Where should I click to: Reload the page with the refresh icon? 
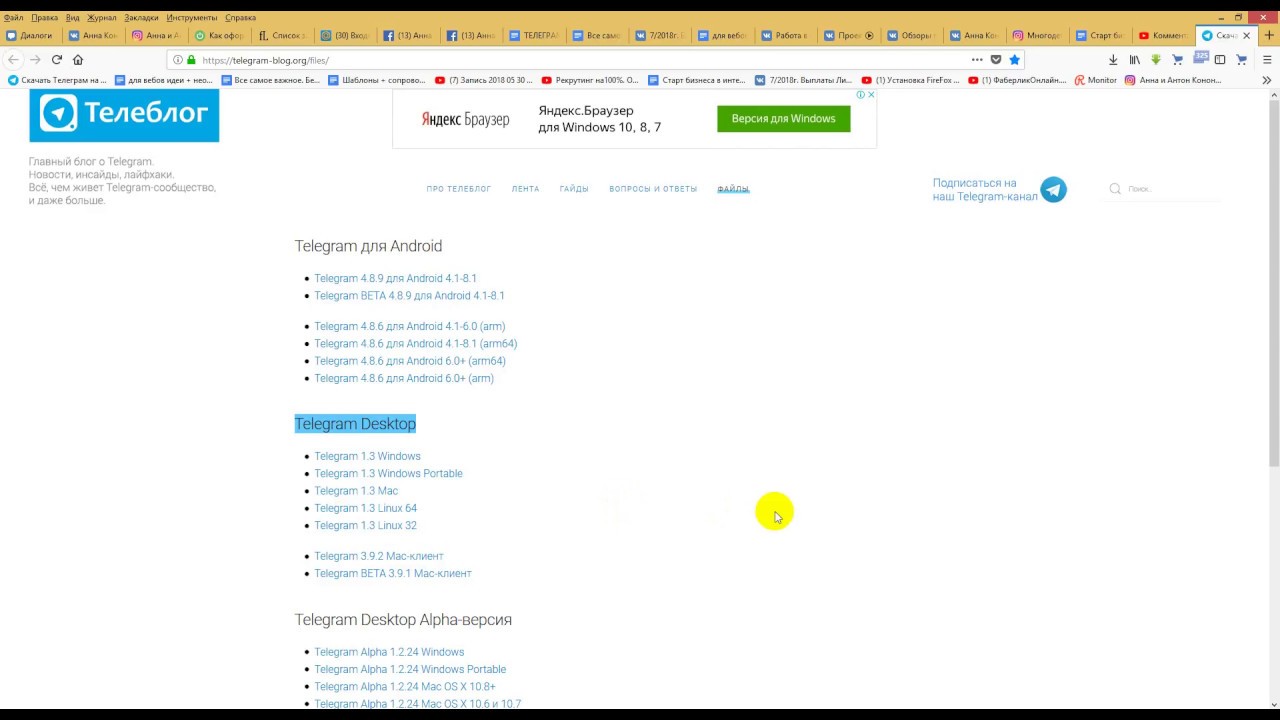pos(56,60)
